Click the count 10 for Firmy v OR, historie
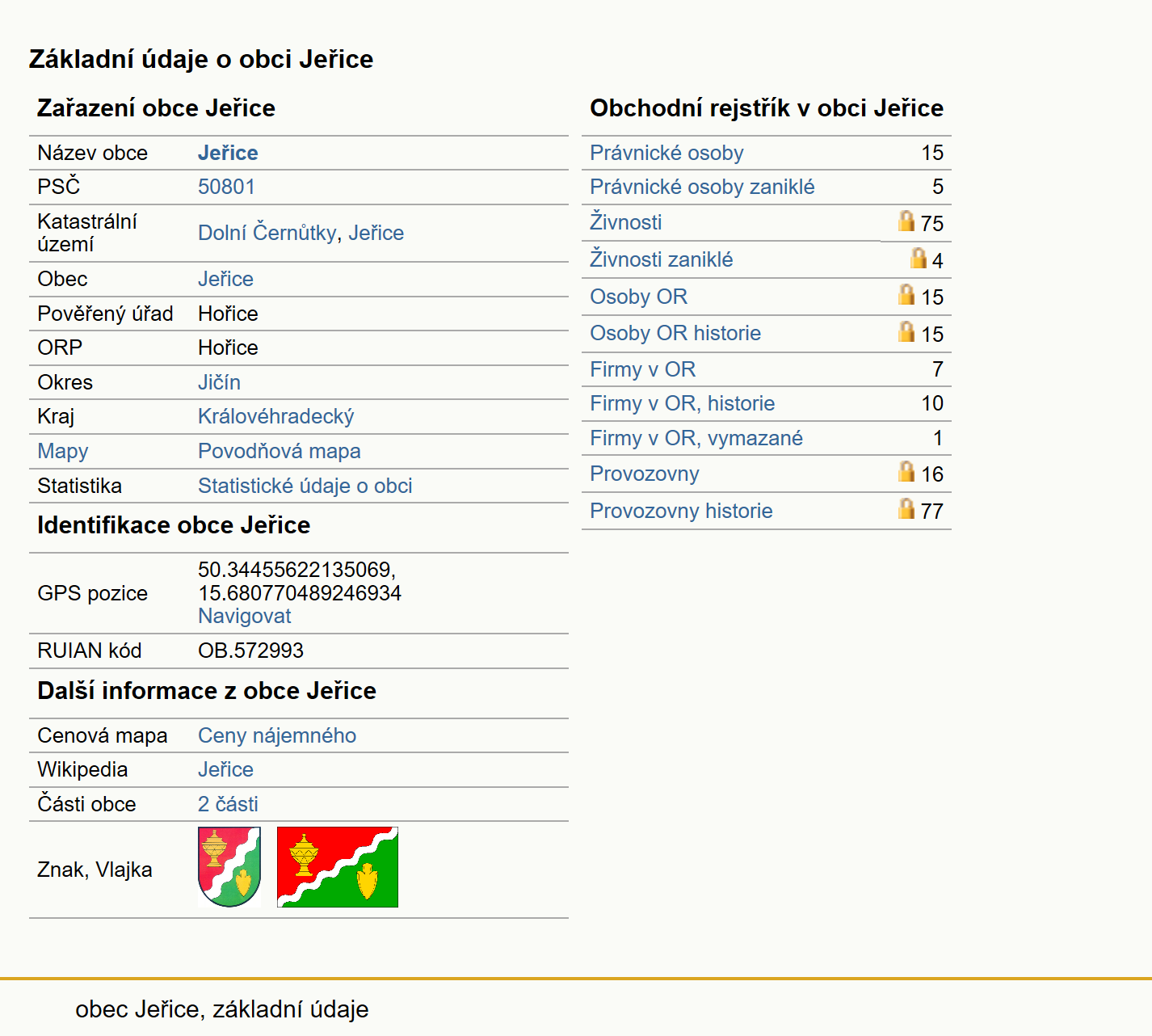The width and height of the screenshot is (1152, 1036). [932, 403]
